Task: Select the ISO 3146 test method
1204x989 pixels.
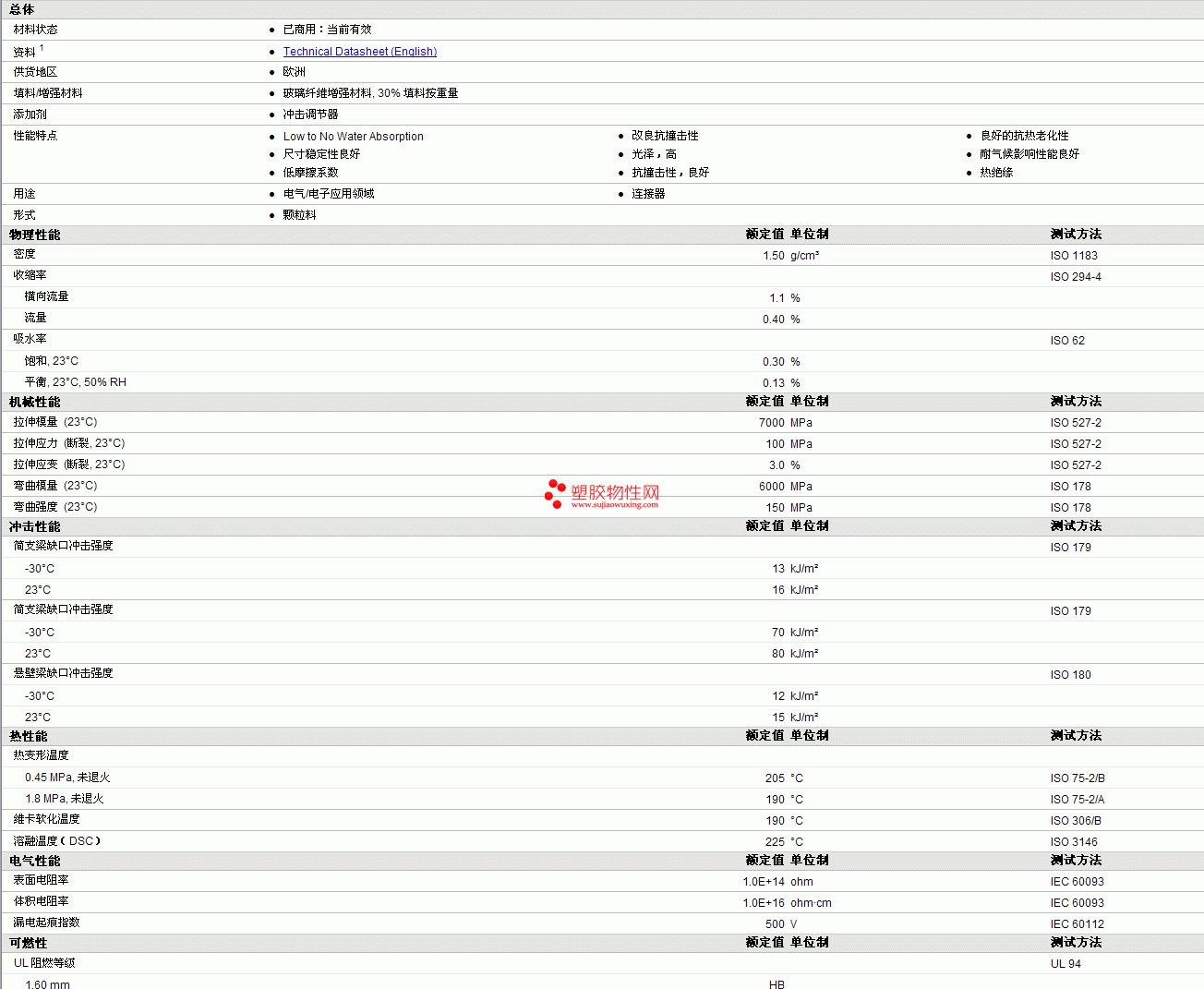Action: 1074,842
